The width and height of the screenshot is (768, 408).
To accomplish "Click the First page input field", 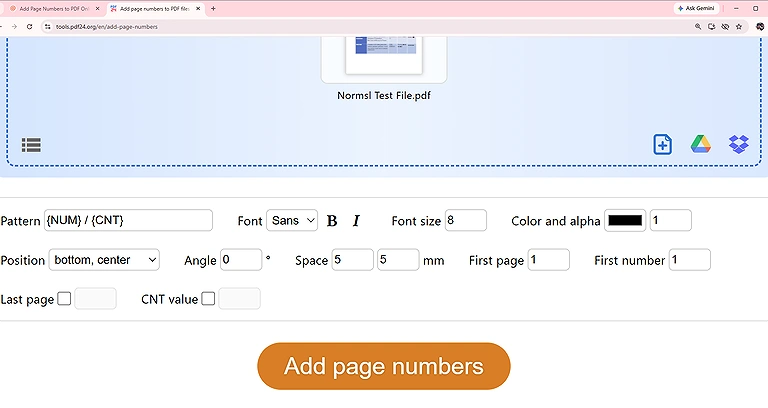I will pyautogui.click(x=549, y=260).
